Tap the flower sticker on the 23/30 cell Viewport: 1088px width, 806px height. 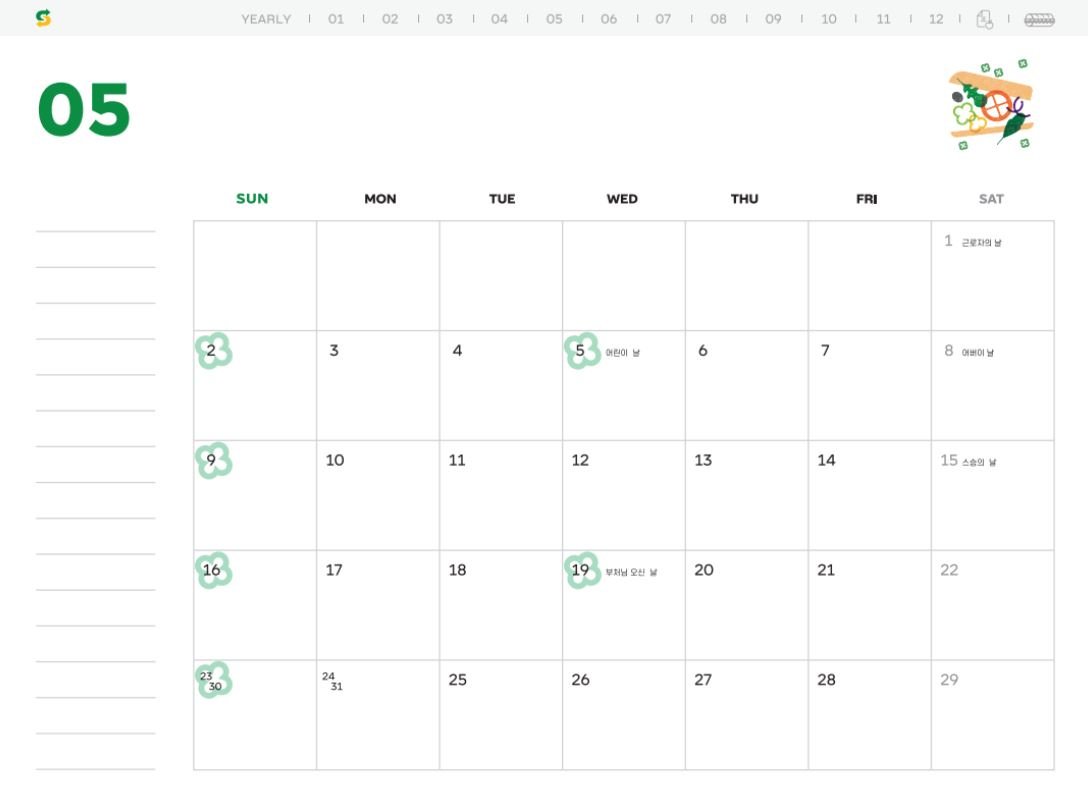click(x=213, y=680)
